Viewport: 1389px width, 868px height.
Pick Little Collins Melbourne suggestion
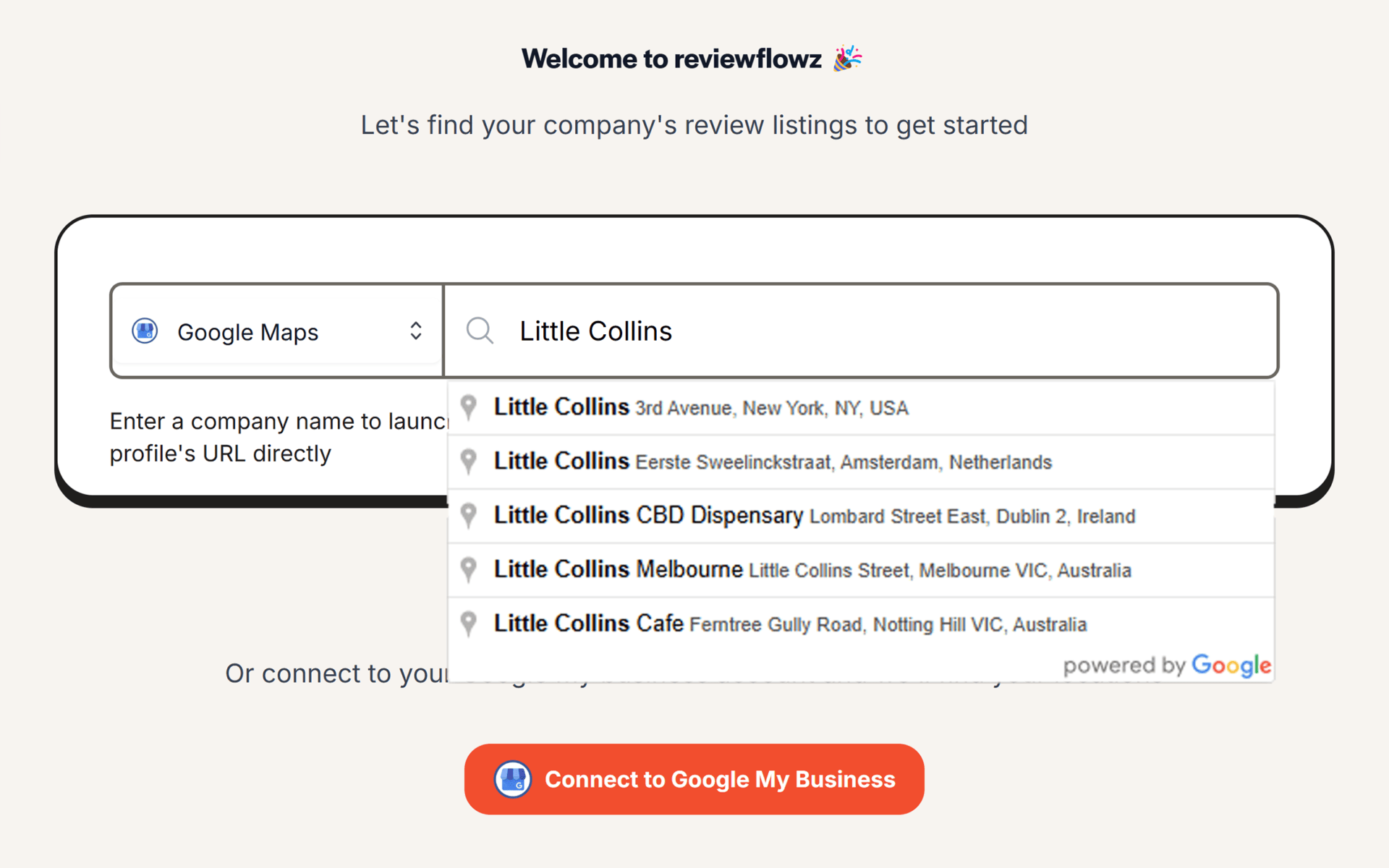(x=812, y=570)
